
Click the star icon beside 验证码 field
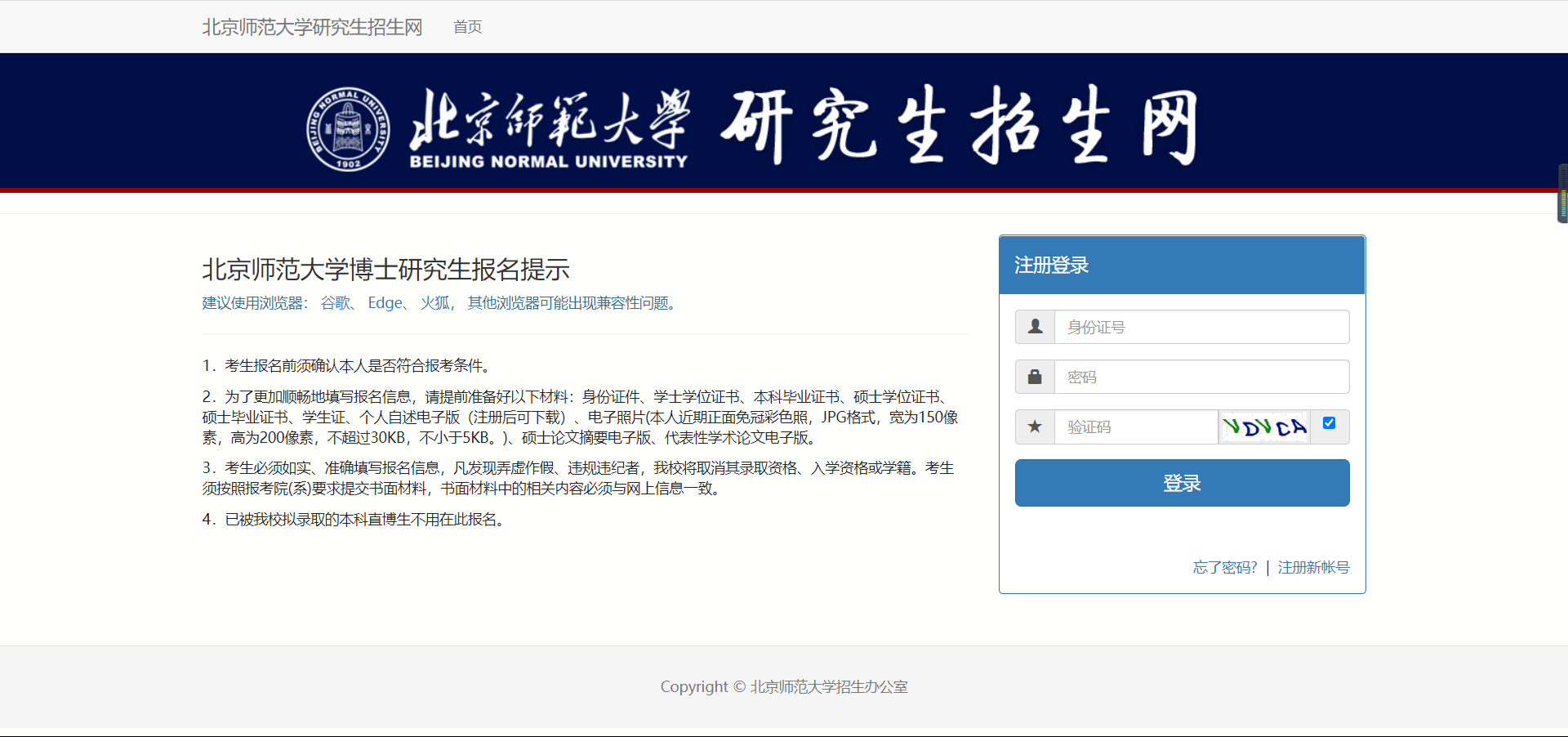1035,427
